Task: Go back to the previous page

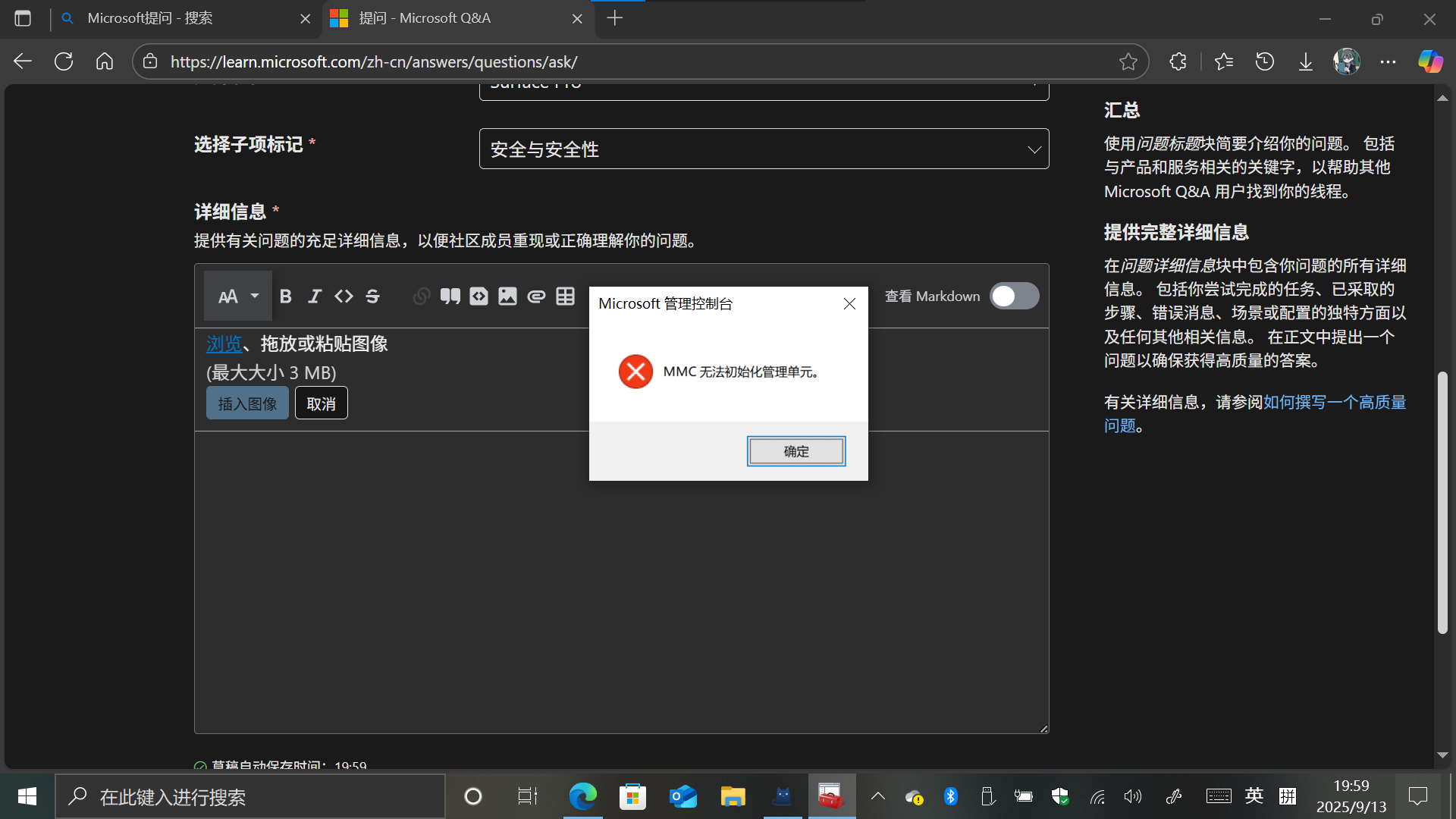Action: click(x=23, y=61)
